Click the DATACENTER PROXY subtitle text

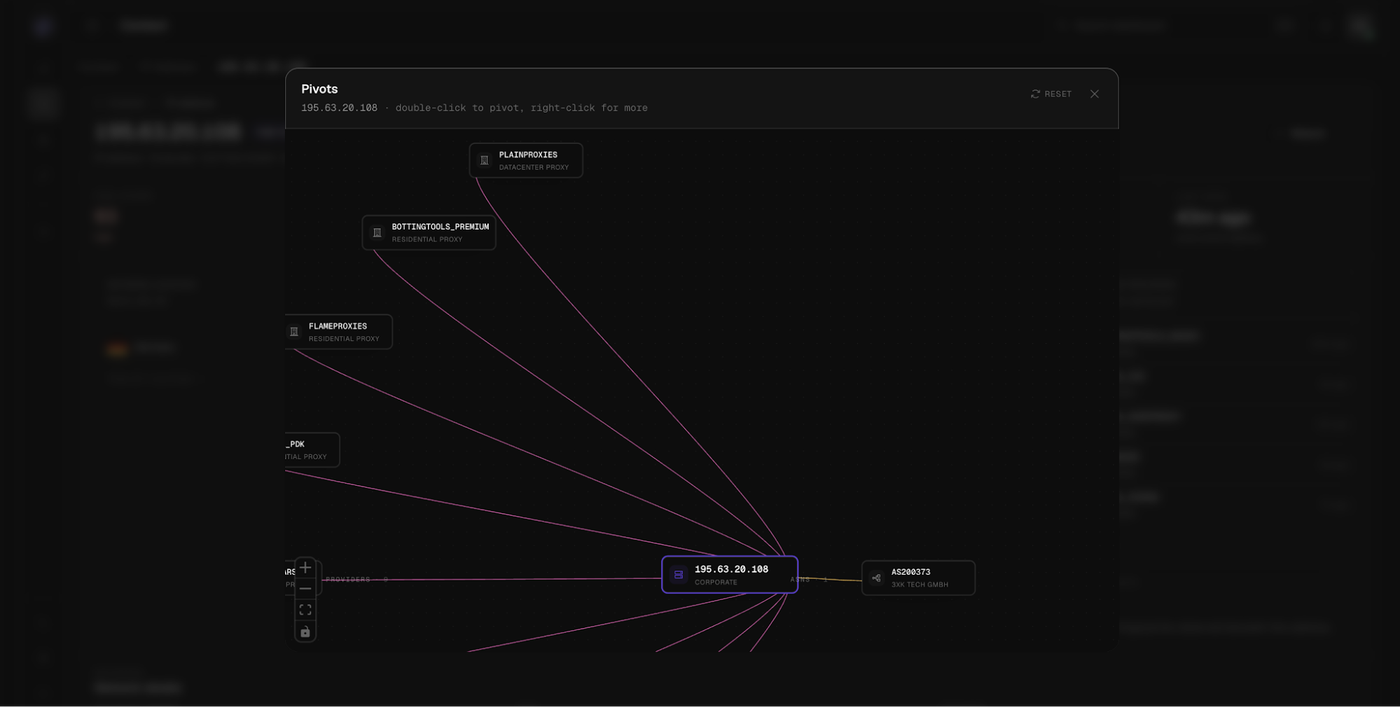click(x=534, y=168)
